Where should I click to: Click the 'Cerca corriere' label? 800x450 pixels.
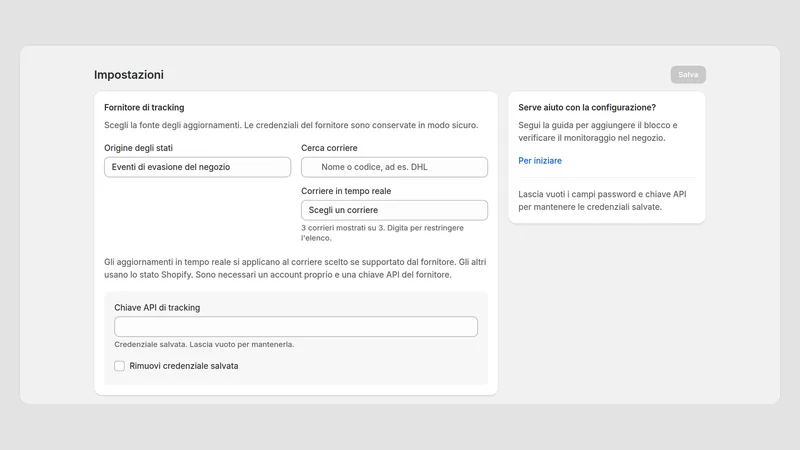click(329, 148)
